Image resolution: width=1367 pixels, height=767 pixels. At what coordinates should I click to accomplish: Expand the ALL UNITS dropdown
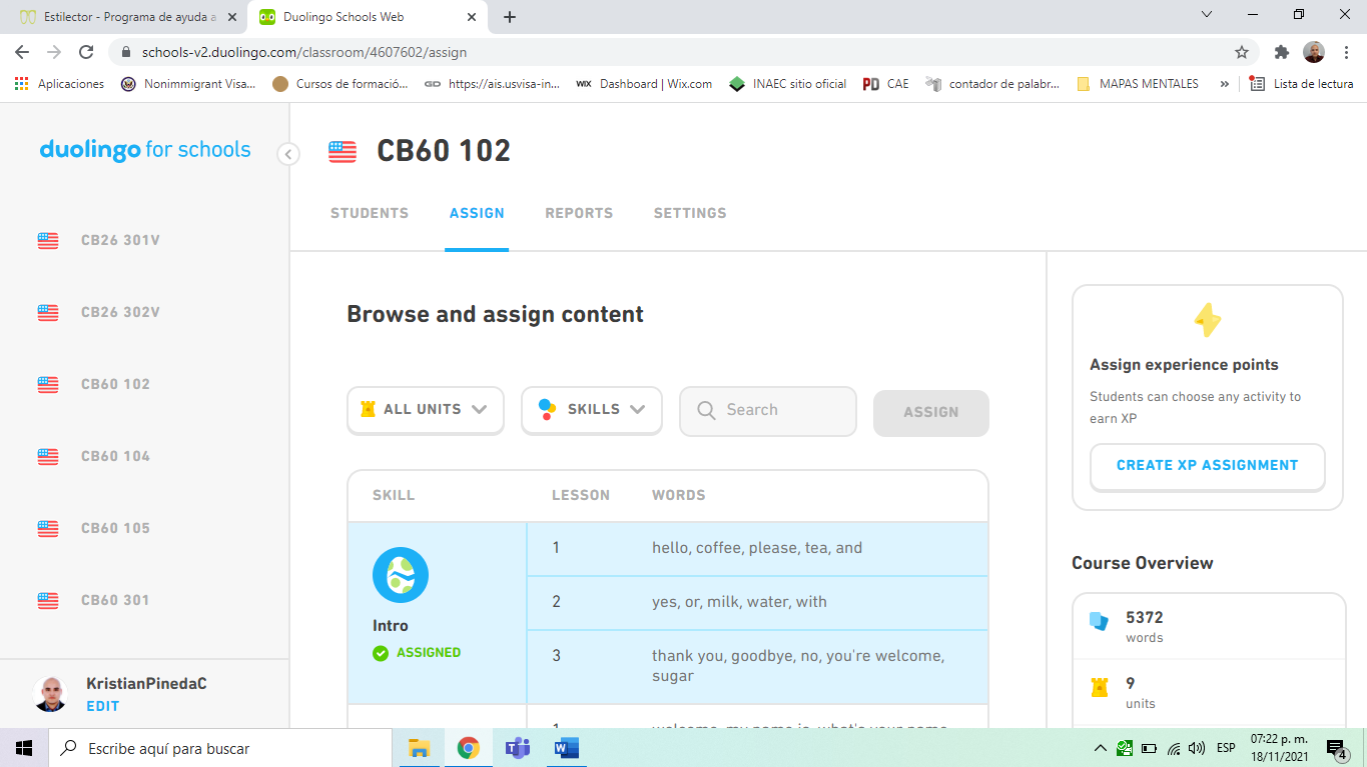click(425, 410)
